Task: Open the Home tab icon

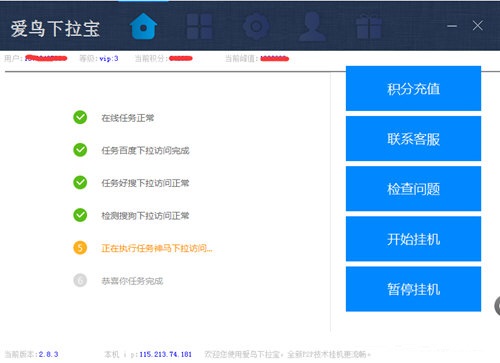Action: point(143,26)
